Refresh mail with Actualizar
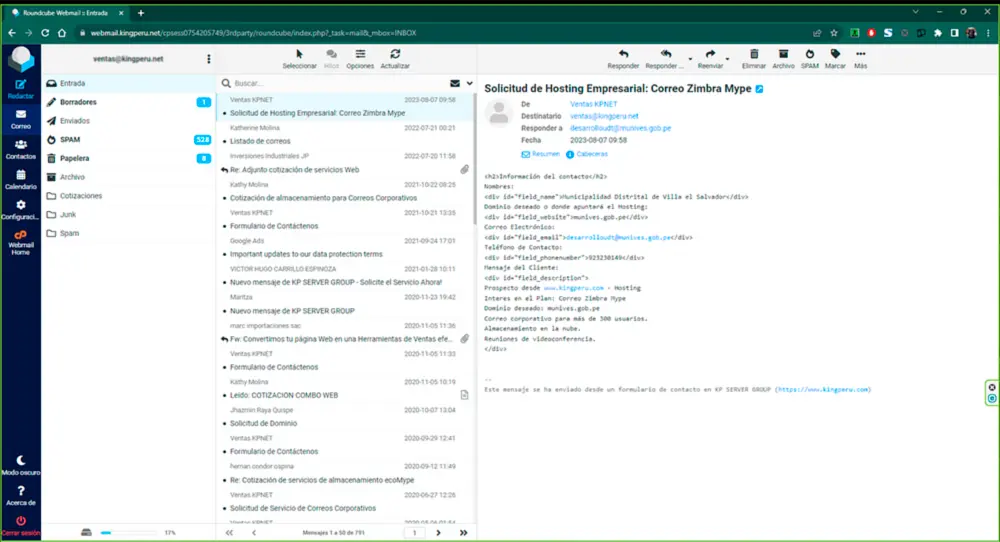Image resolution: width=1000 pixels, height=542 pixels. coord(395,59)
